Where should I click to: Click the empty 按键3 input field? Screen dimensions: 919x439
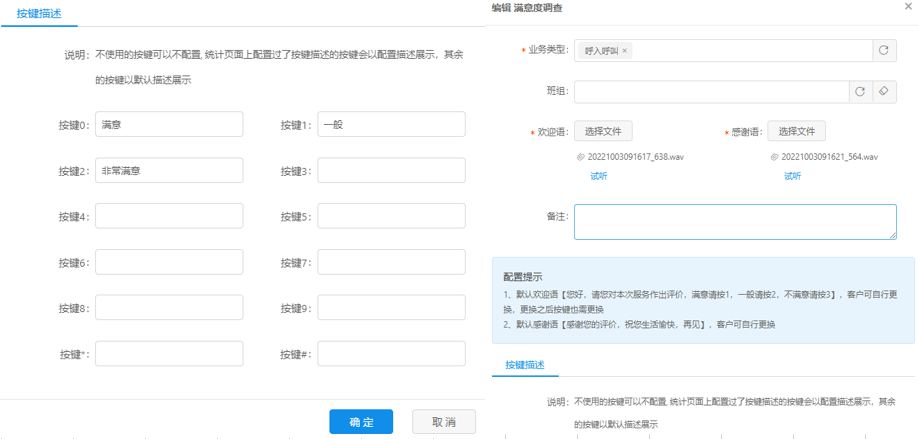tap(391, 171)
